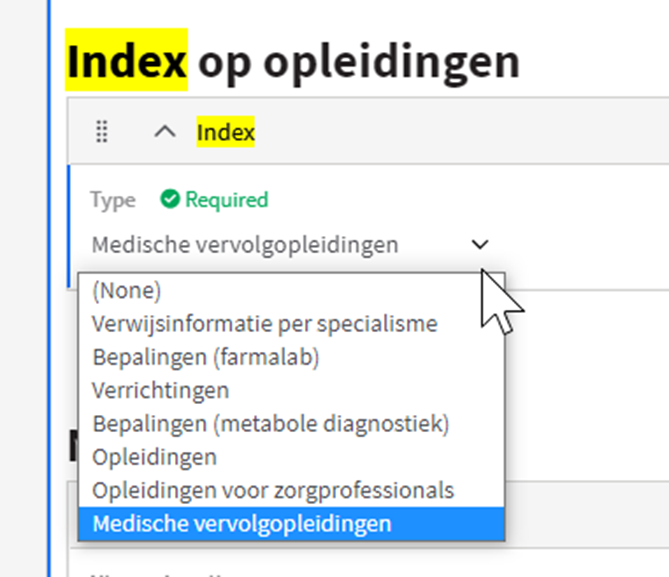Click the Type dropdown arrow
This screenshot has width=669, height=577.
480,244
